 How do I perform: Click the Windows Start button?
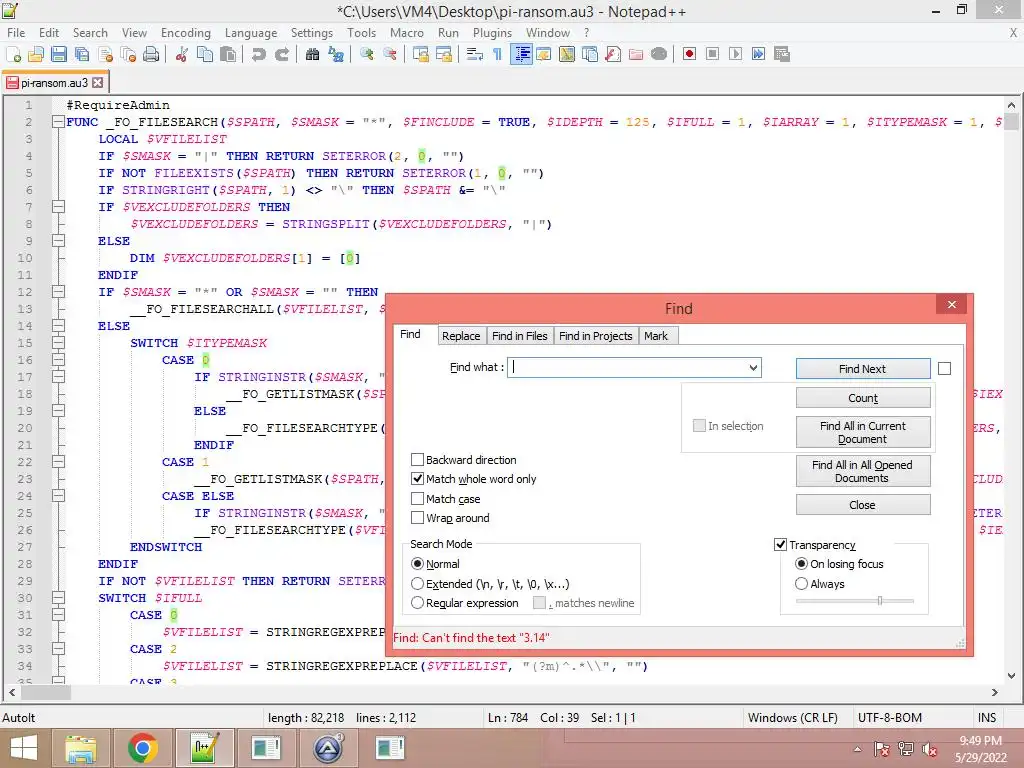(x=24, y=748)
